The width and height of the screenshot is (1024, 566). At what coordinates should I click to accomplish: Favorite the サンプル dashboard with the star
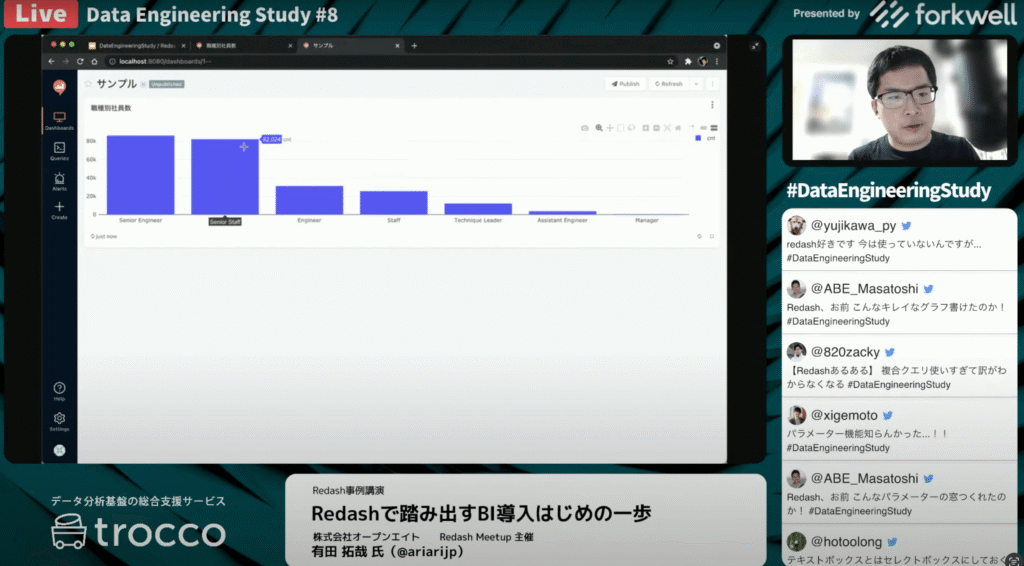(x=88, y=84)
